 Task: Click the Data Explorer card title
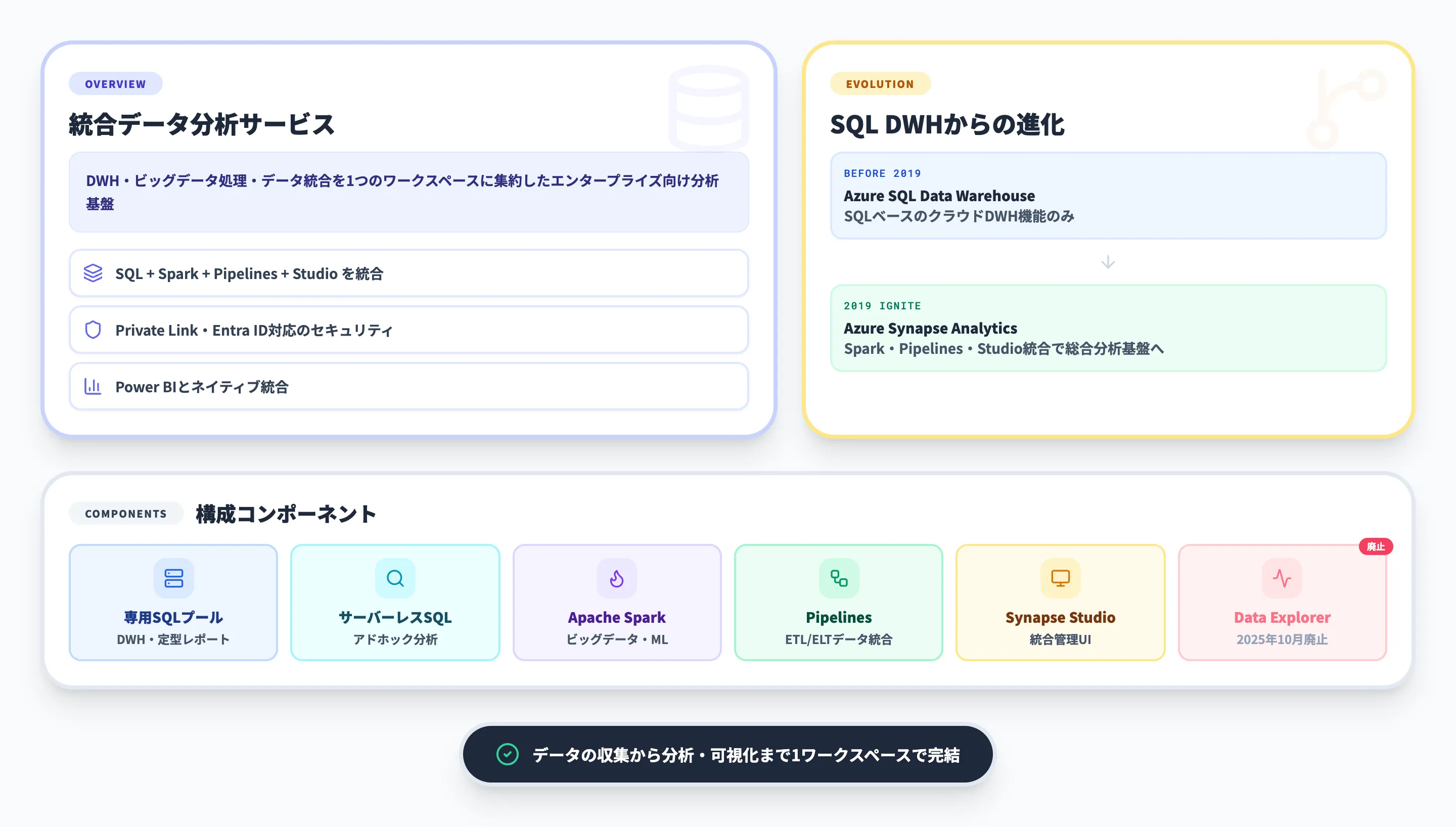[1282, 617]
